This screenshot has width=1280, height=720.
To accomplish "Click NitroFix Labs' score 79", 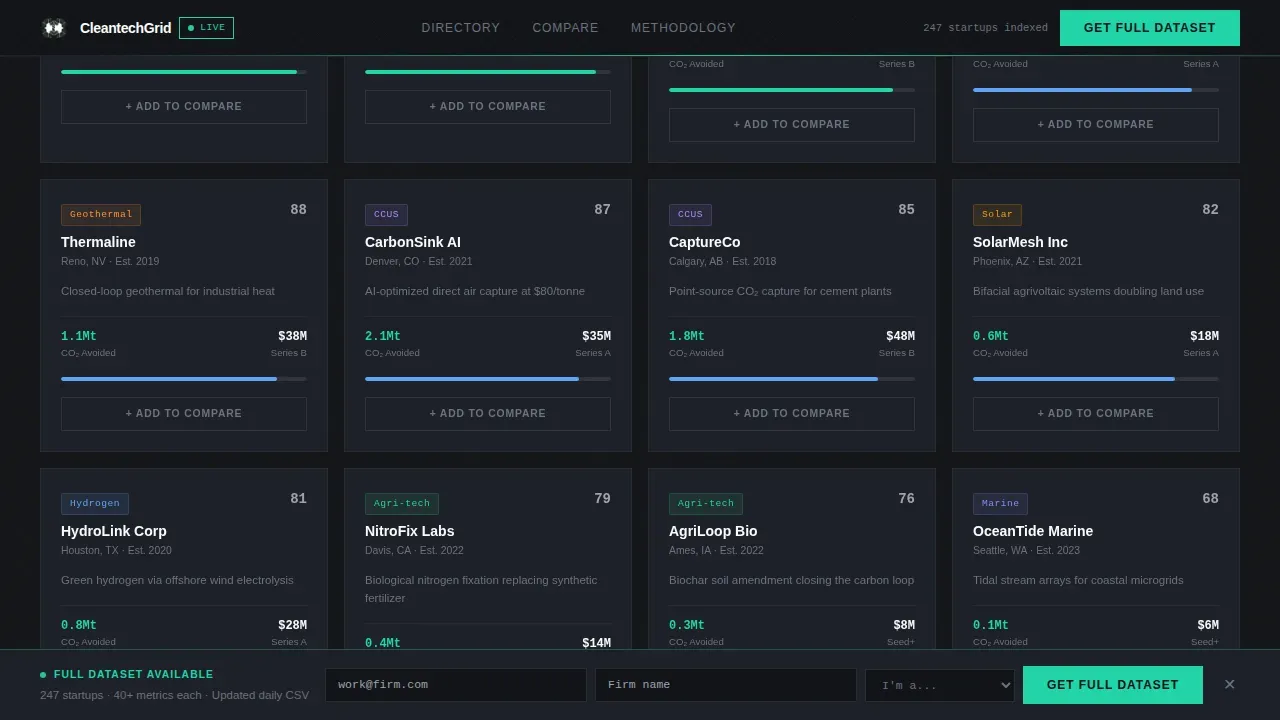I will [602, 499].
